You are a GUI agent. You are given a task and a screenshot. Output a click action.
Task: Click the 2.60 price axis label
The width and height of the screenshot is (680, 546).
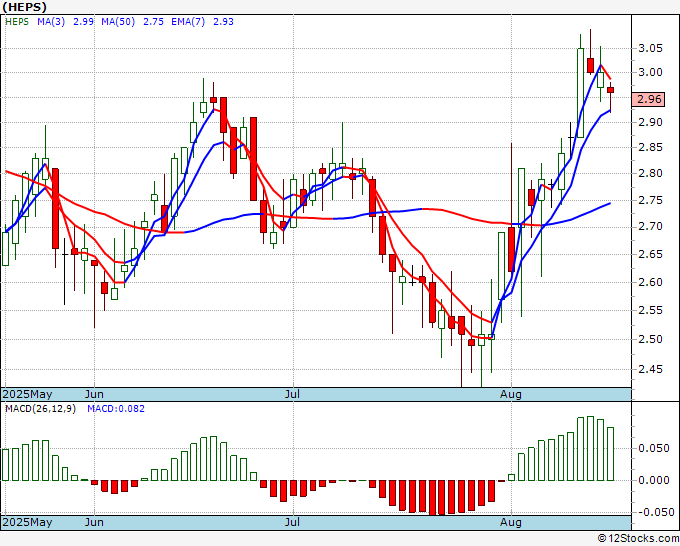651,282
